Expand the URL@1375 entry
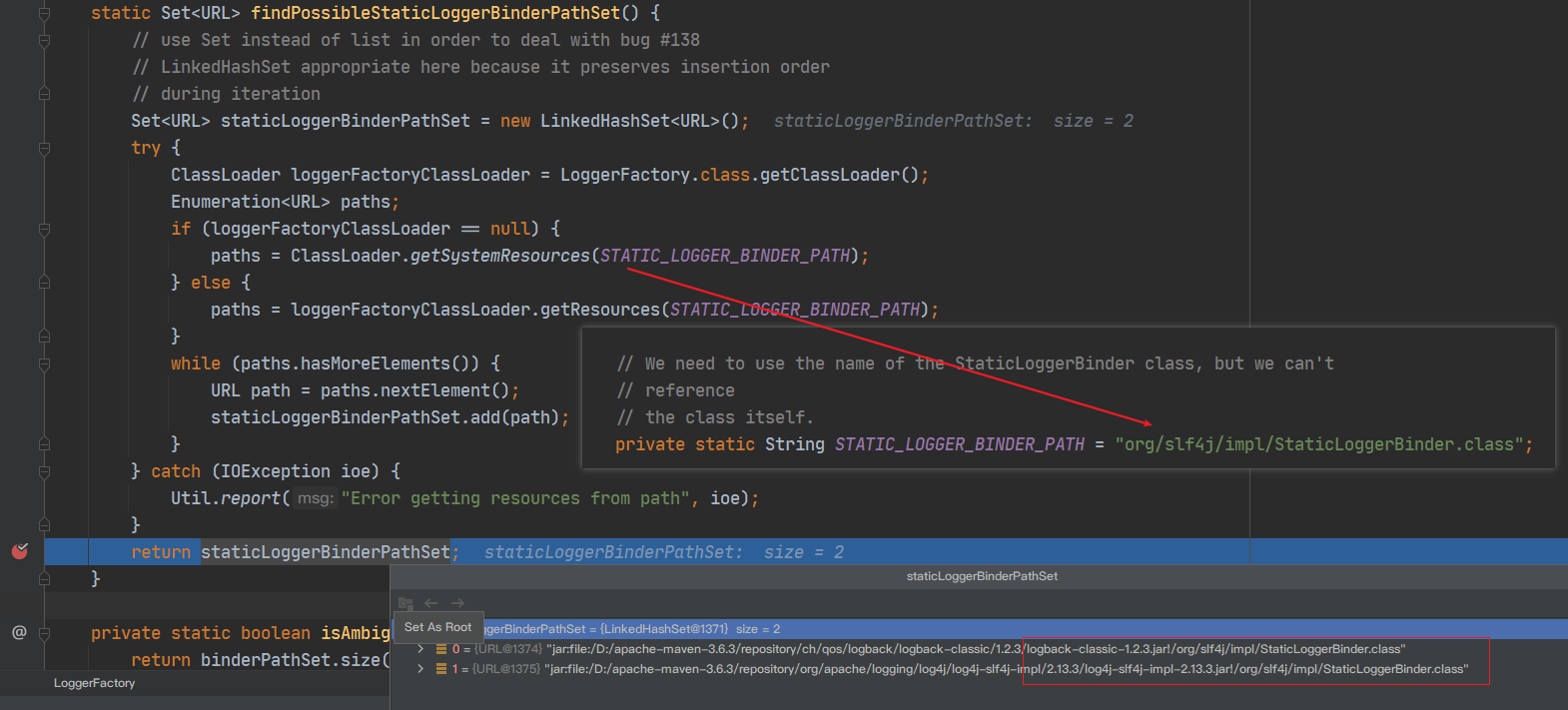The width and height of the screenshot is (1568, 710). pyautogui.click(x=420, y=669)
